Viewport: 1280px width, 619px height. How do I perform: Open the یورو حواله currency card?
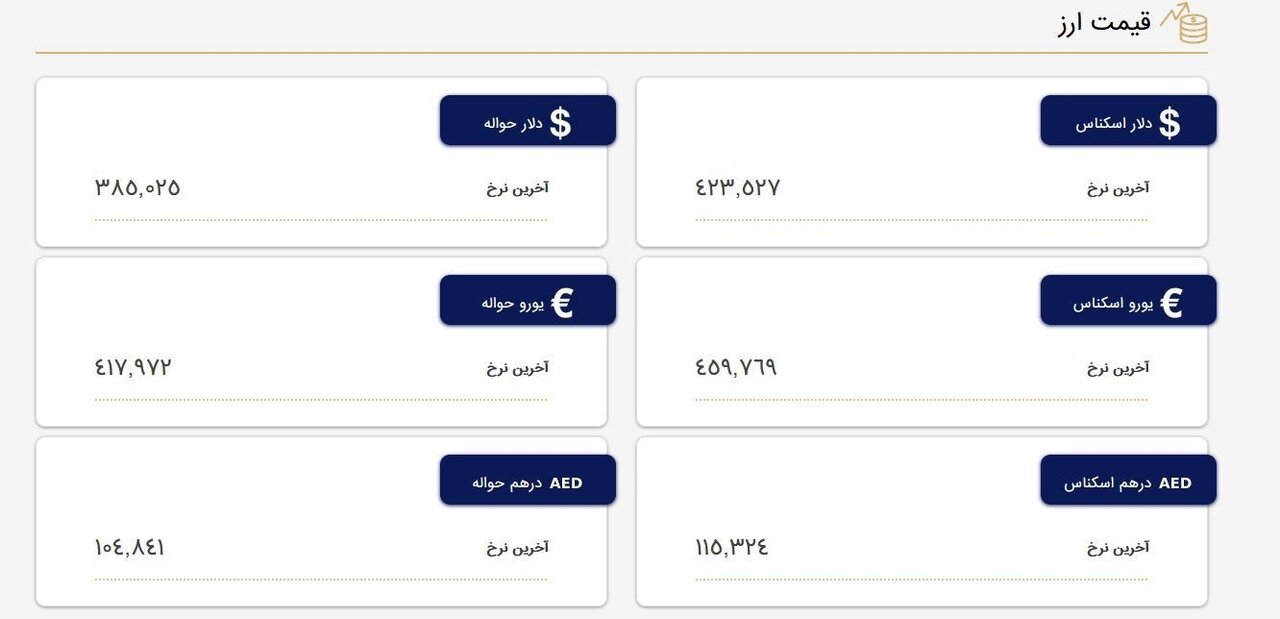(x=320, y=340)
